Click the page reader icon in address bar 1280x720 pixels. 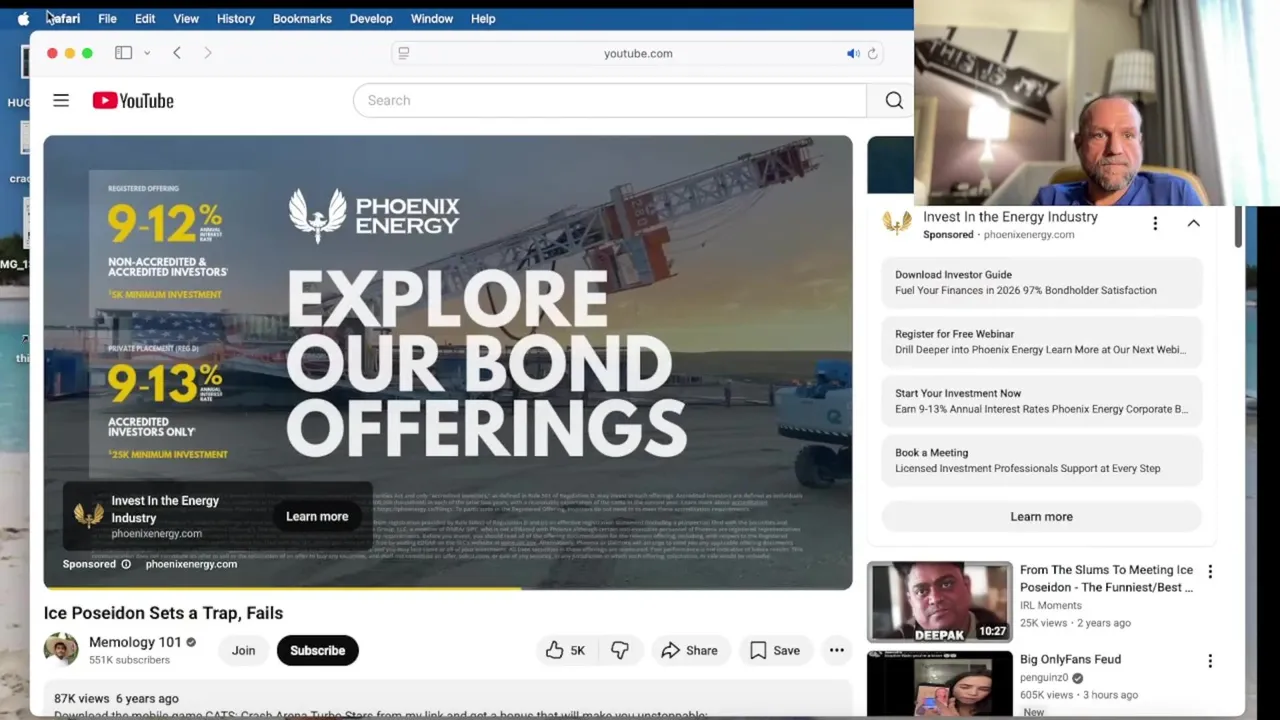[404, 53]
